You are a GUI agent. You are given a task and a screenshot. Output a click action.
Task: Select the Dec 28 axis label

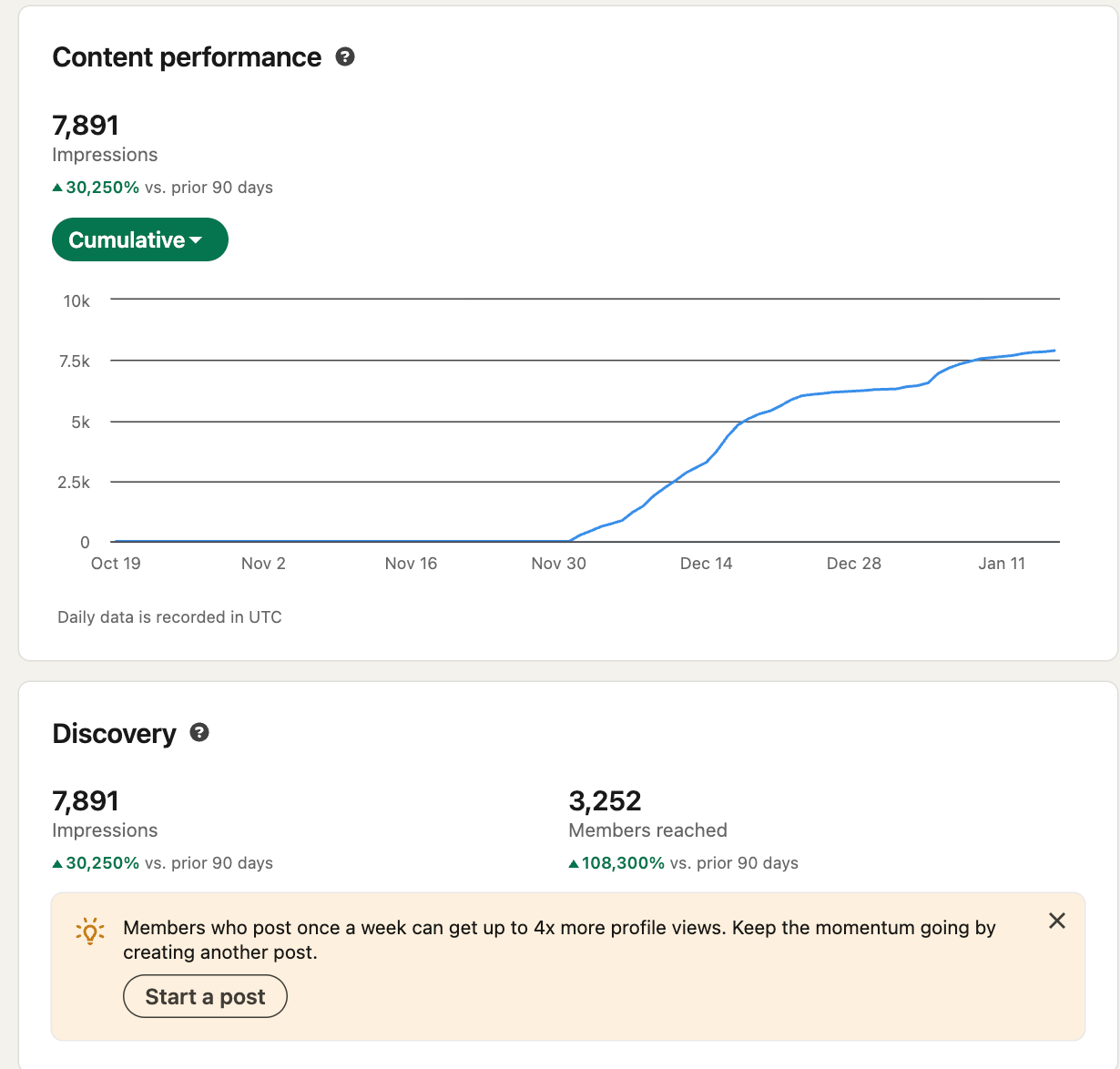853,564
